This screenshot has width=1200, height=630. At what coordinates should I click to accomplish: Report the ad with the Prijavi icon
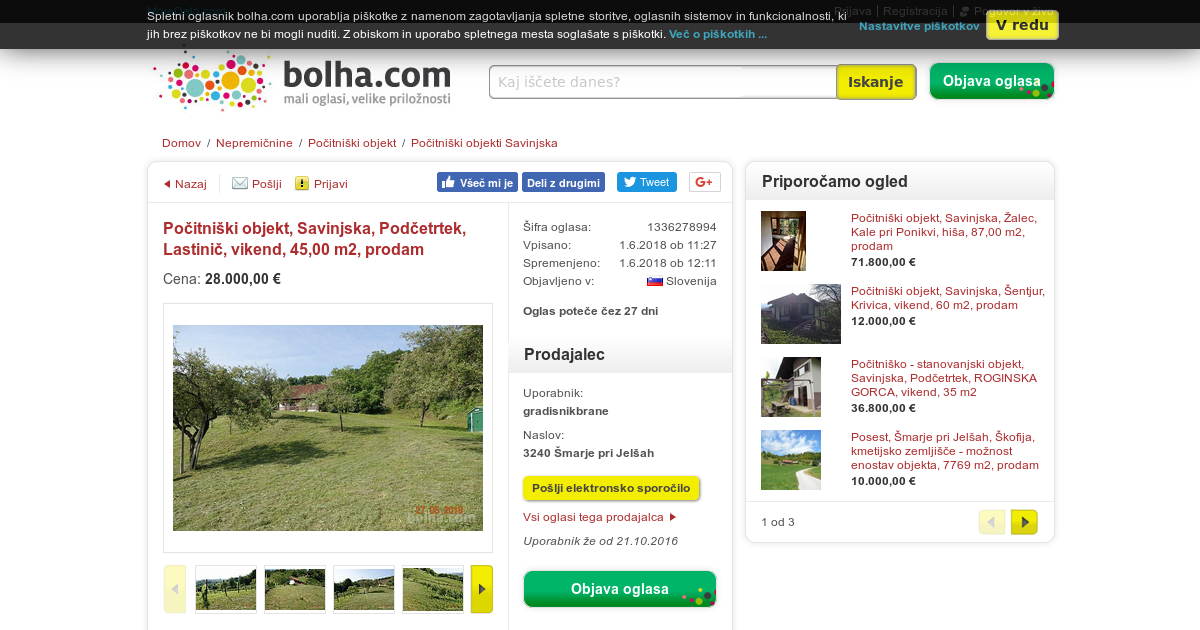pos(302,183)
